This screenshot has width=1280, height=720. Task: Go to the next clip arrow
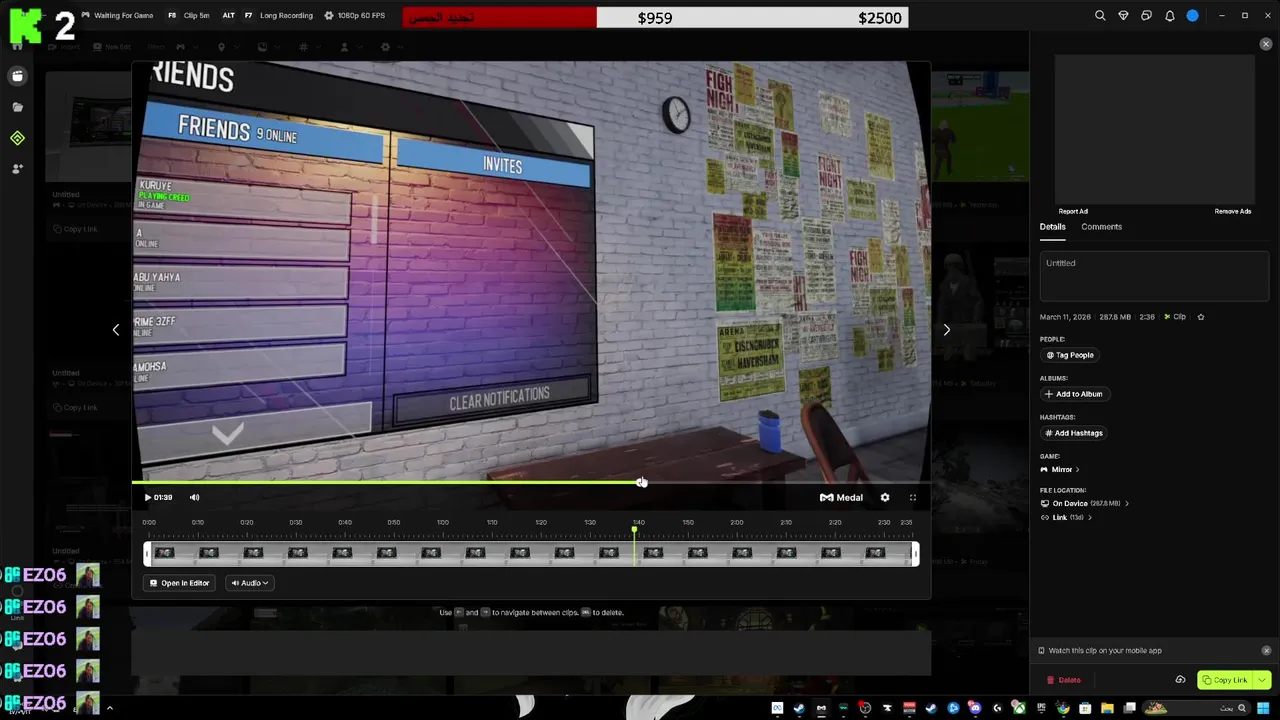coord(946,329)
